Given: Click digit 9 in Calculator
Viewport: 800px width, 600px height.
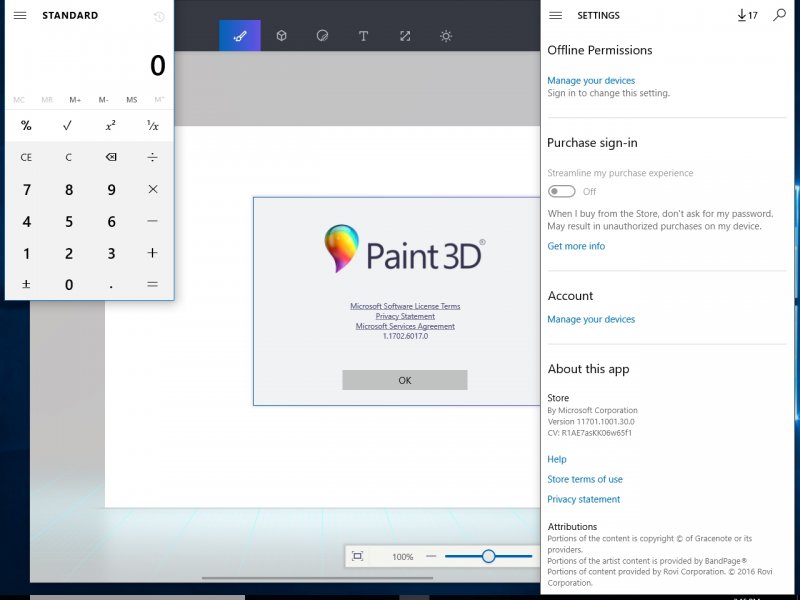Looking at the screenshot, I should 111,189.
